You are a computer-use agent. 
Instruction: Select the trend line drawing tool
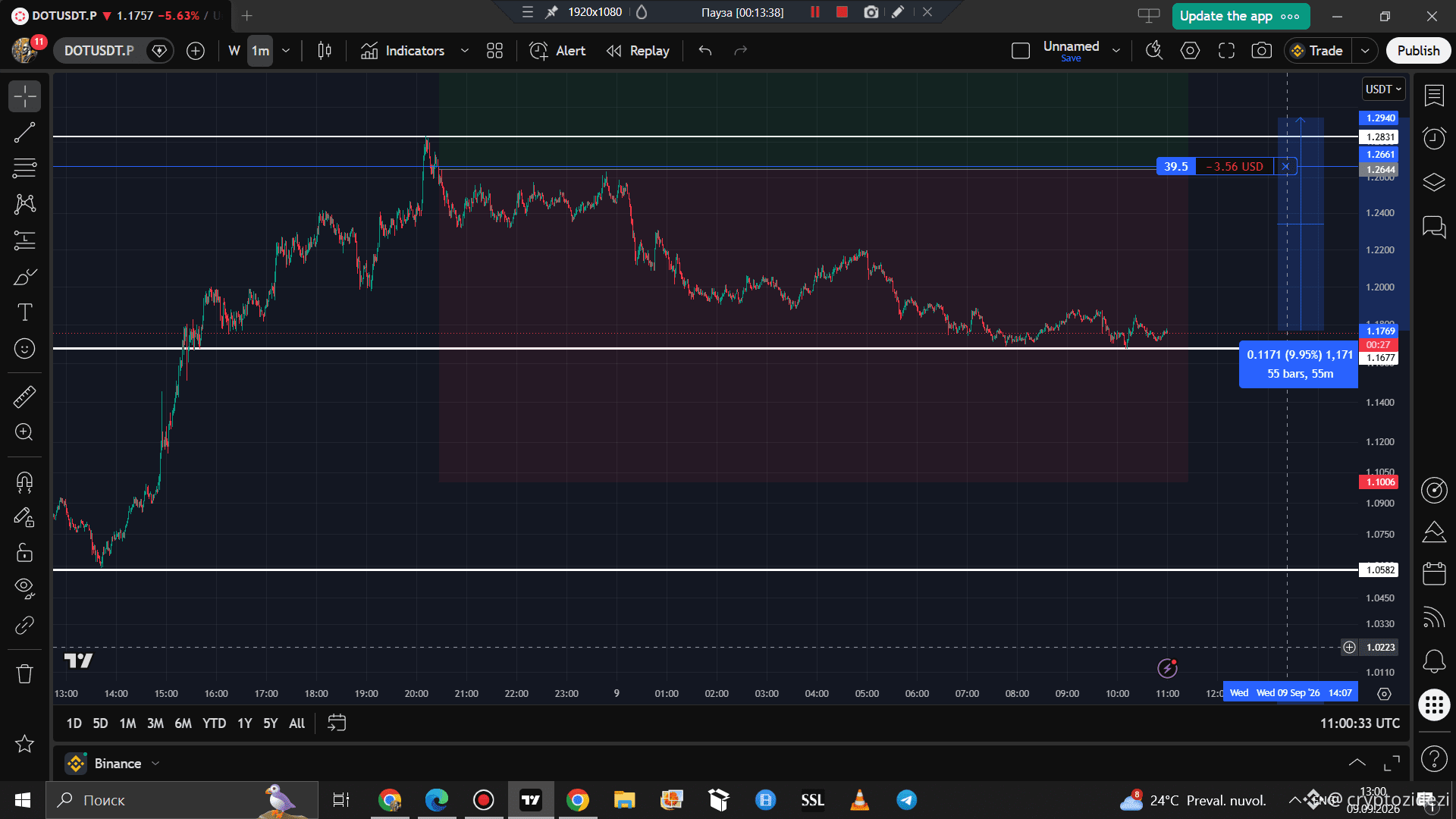pos(24,133)
